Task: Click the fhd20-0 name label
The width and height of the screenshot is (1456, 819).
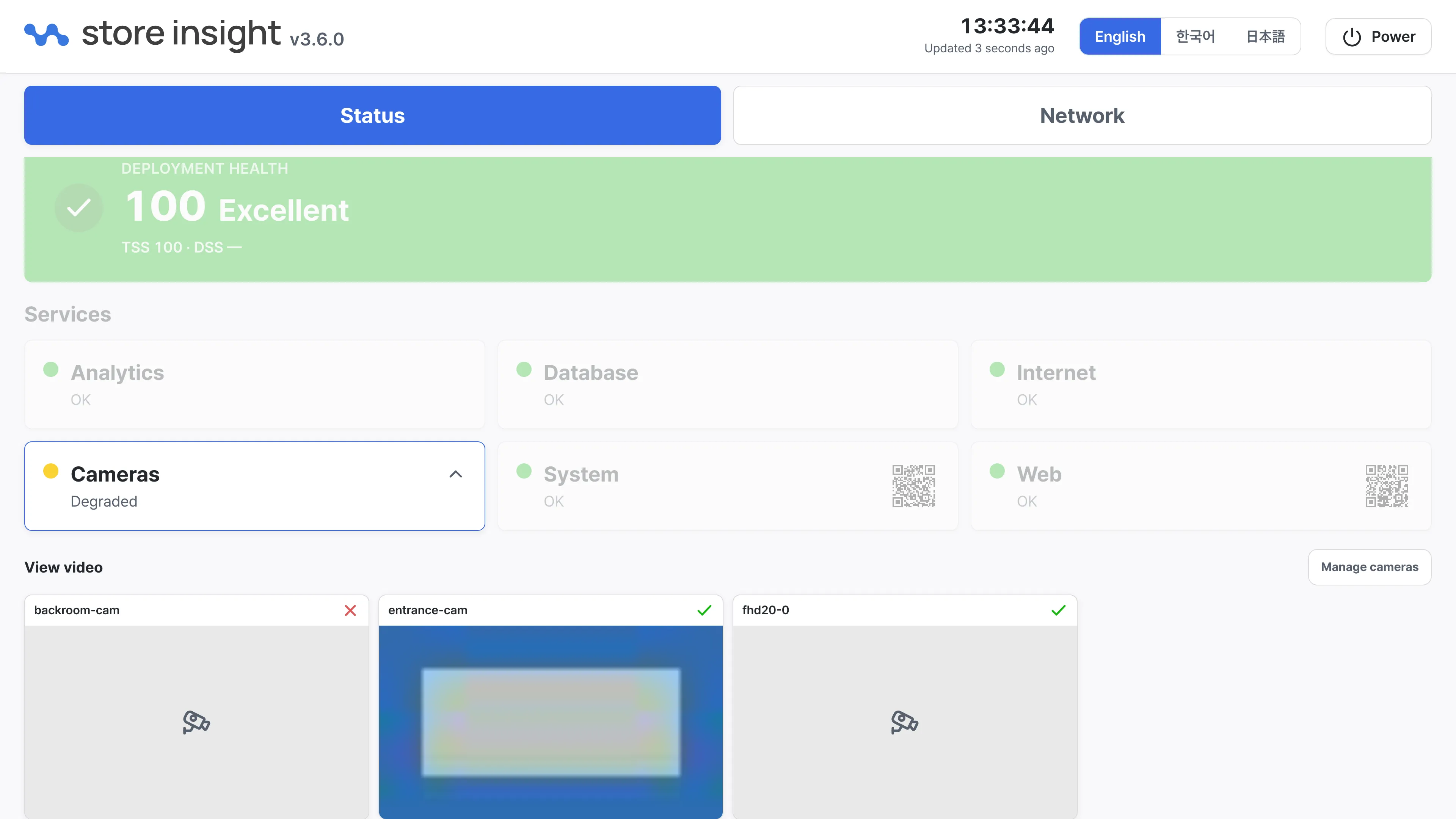Action: 765,610
